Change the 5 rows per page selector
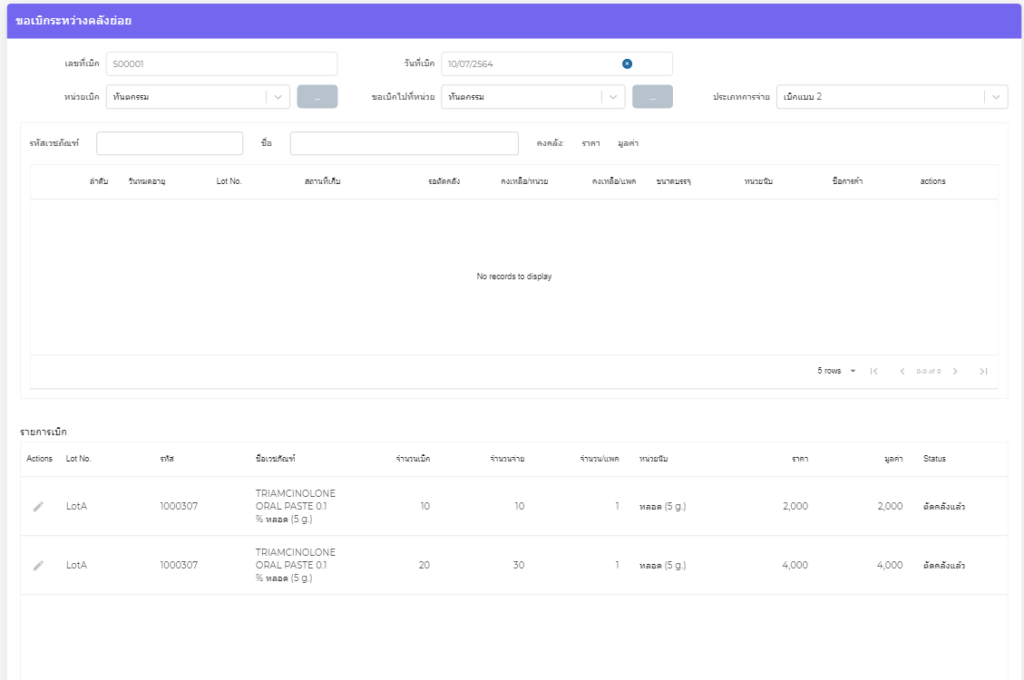Viewport: 1024px width, 680px height. click(837, 371)
